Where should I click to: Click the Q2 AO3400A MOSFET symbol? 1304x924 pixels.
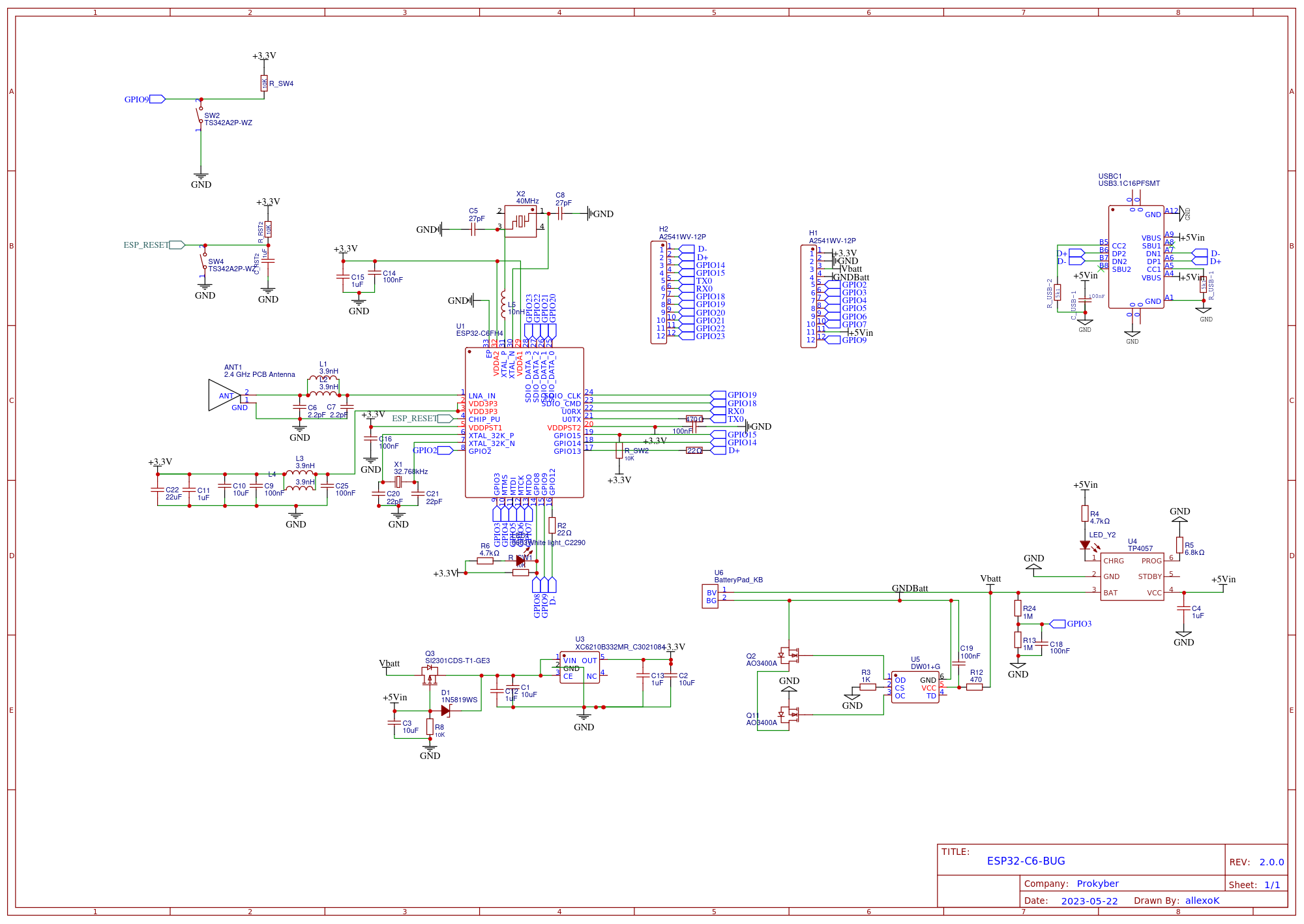point(789,655)
